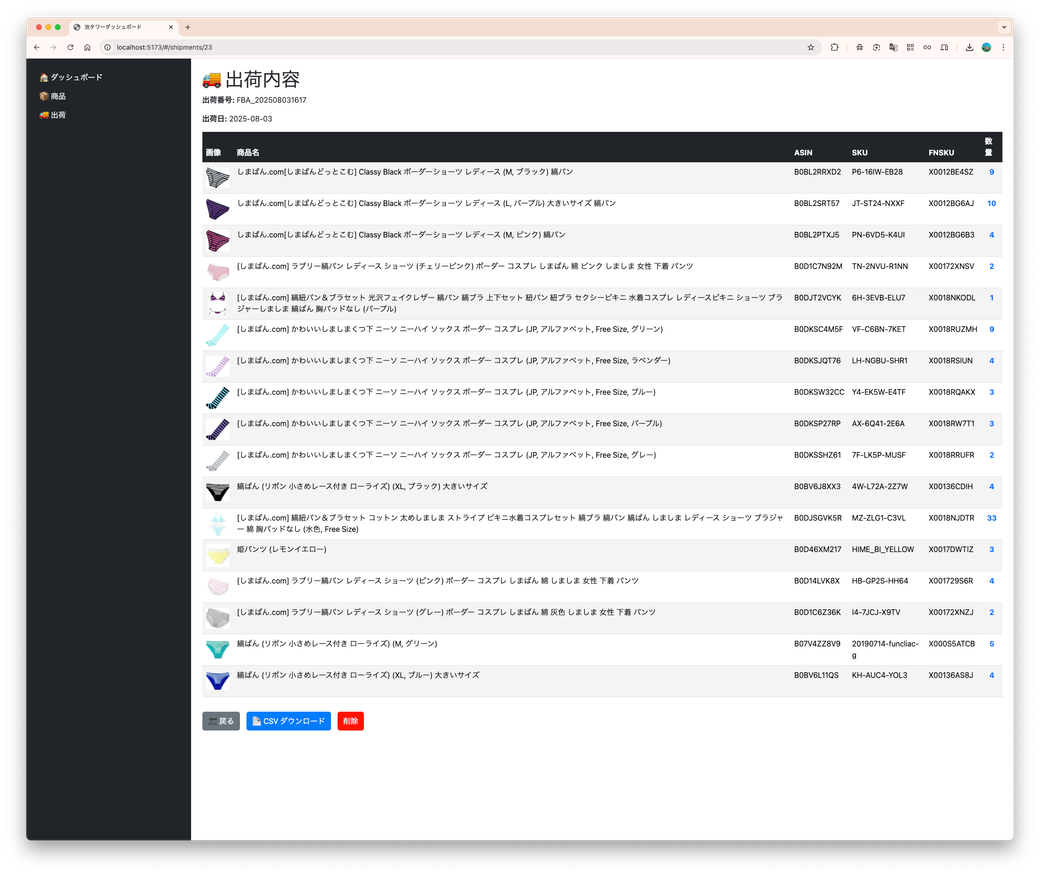Click the Google Translate extension icon

click(893, 47)
